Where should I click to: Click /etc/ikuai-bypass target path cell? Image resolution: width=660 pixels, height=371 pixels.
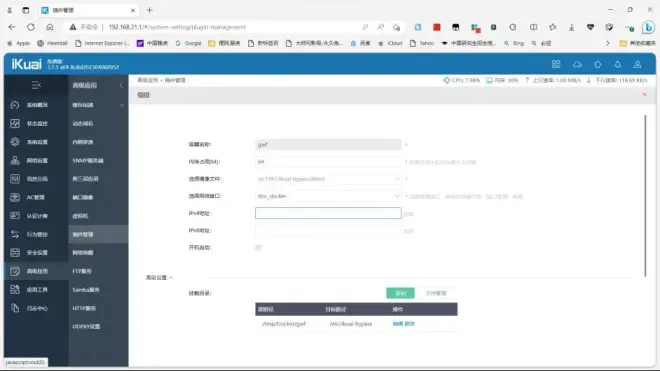[x=351, y=324]
